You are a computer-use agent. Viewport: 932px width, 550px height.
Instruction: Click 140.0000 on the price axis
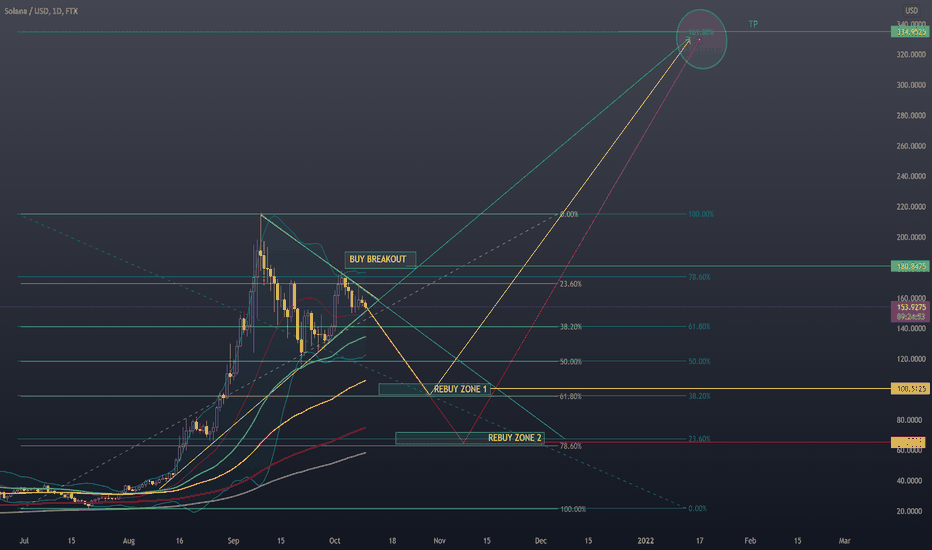coord(911,328)
